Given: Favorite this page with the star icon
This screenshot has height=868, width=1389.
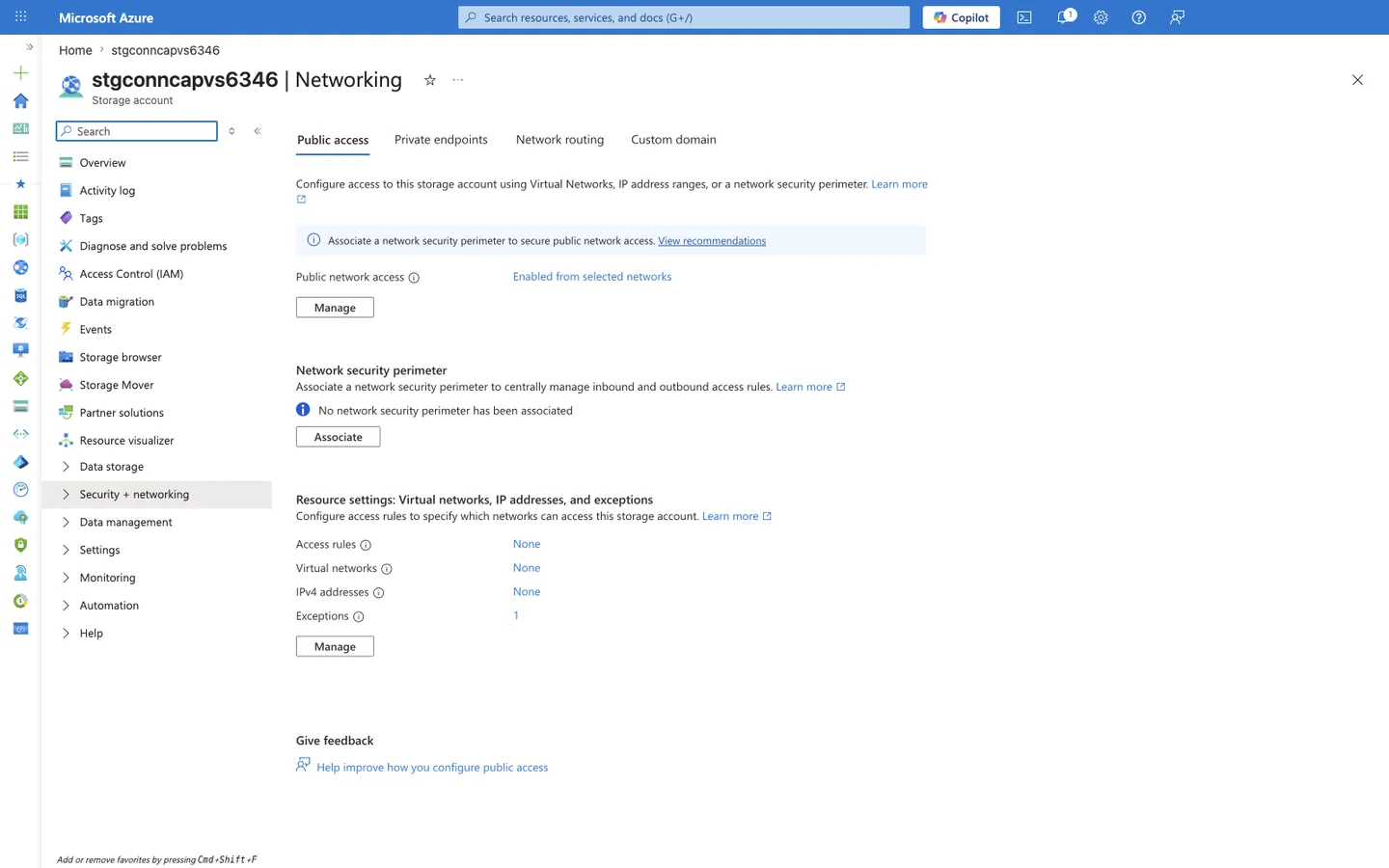Looking at the screenshot, I should tap(430, 80).
